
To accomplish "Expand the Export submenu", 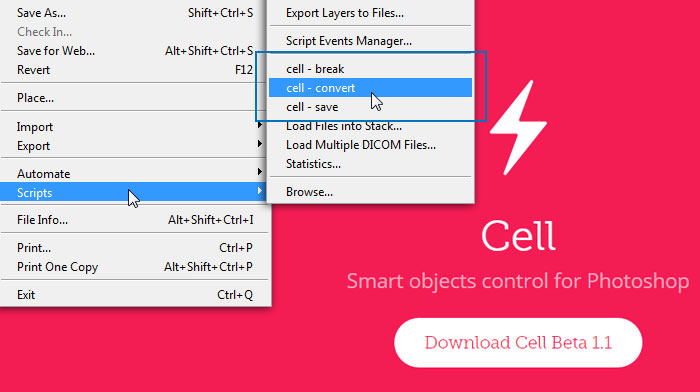I will click(134, 146).
